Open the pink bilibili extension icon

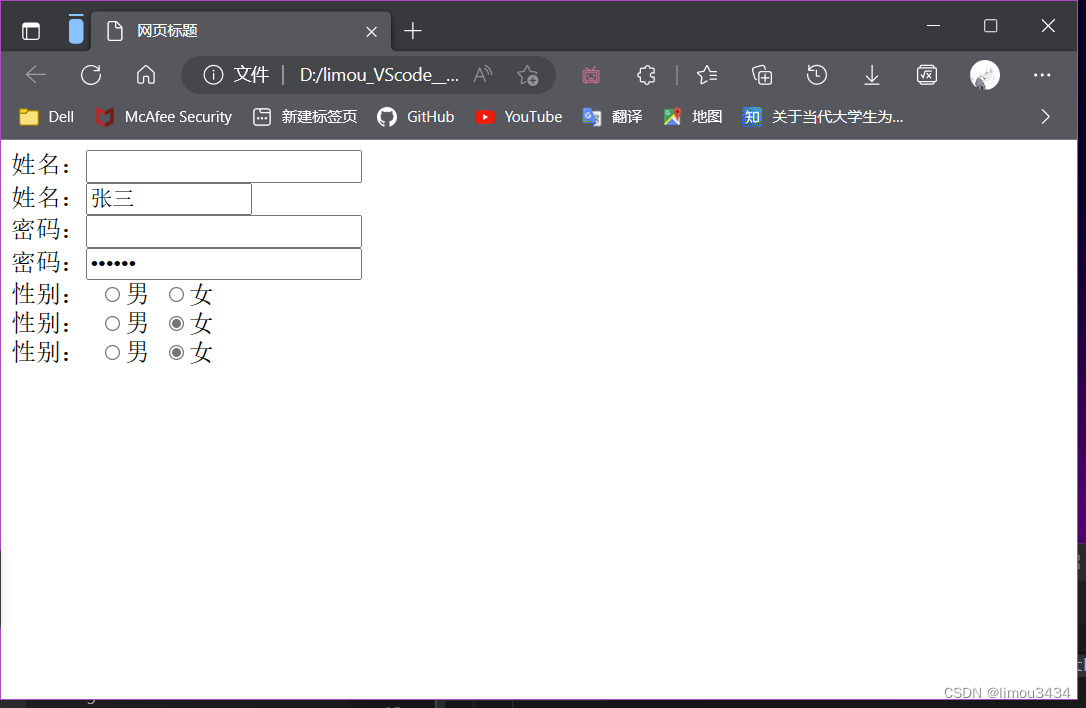pyautogui.click(x=591, y=75)
